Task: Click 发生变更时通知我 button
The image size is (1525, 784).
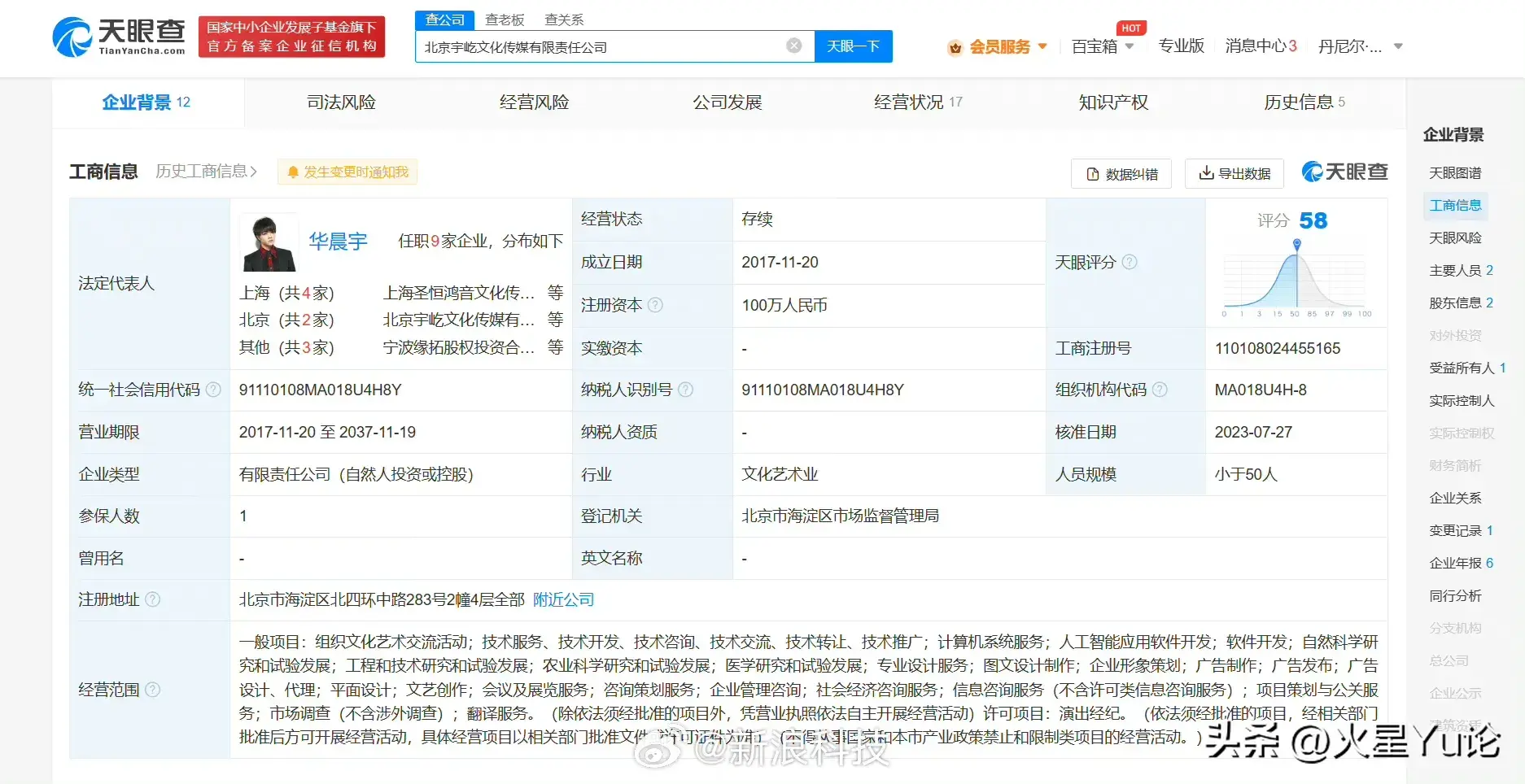Action: click(347, 172)
